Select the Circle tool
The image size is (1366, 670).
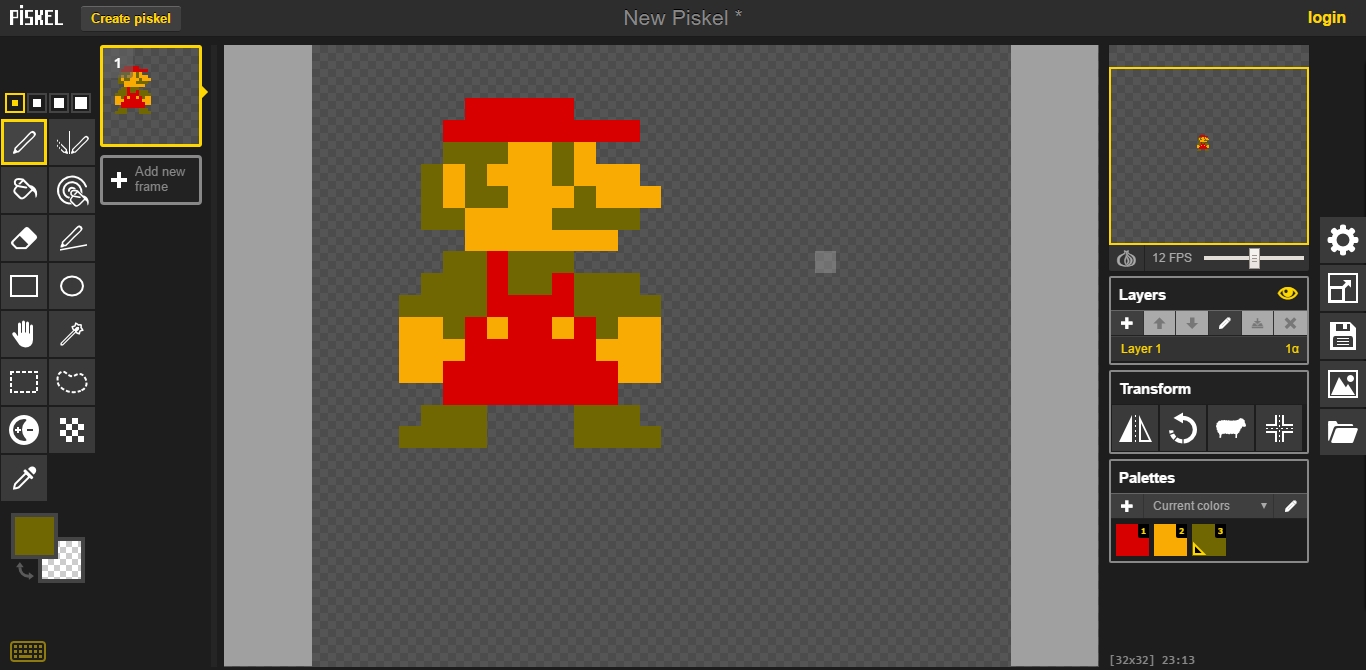[x=72, y=286]
